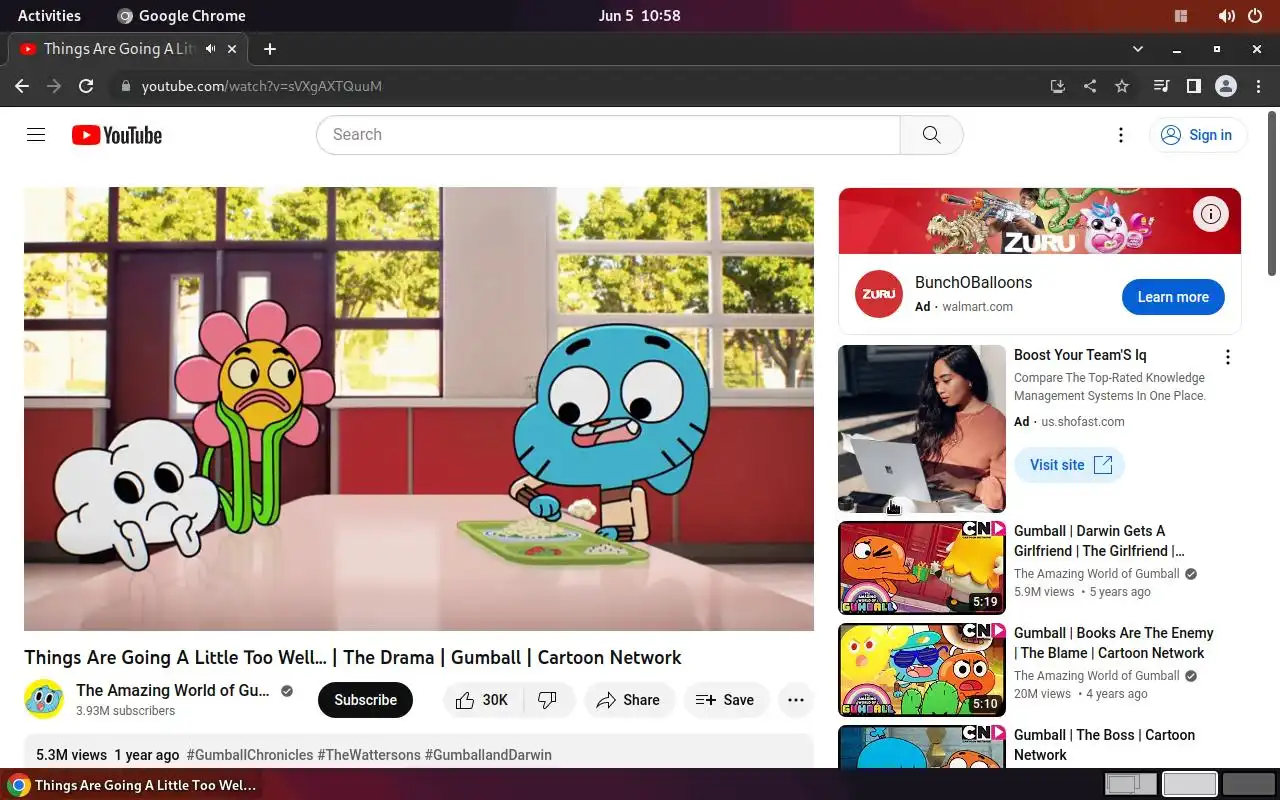
Task: Open the Chrome three-dot menu
Action: coord(1258,86)
